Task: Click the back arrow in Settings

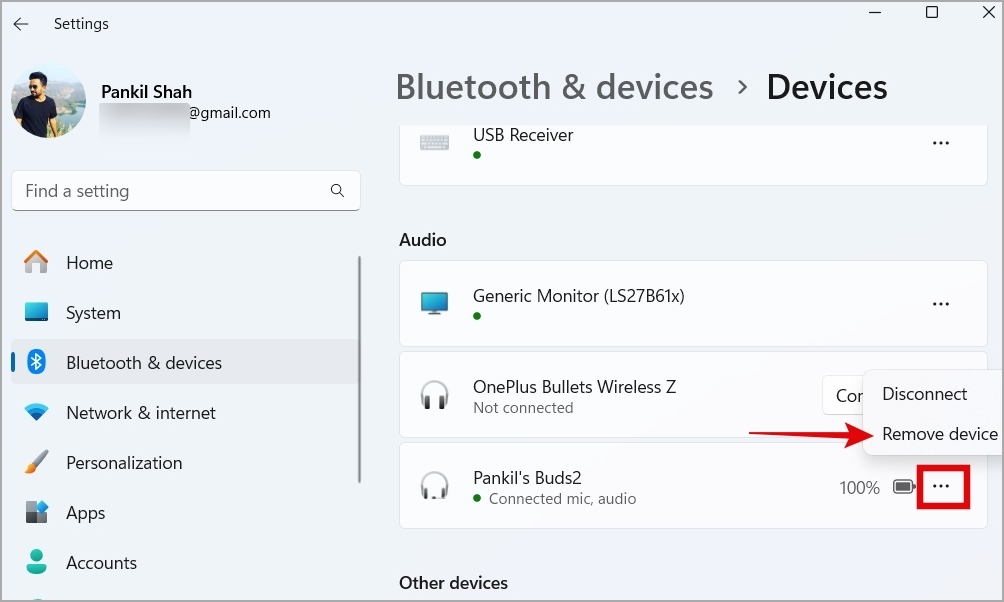Action: (21, 24)
